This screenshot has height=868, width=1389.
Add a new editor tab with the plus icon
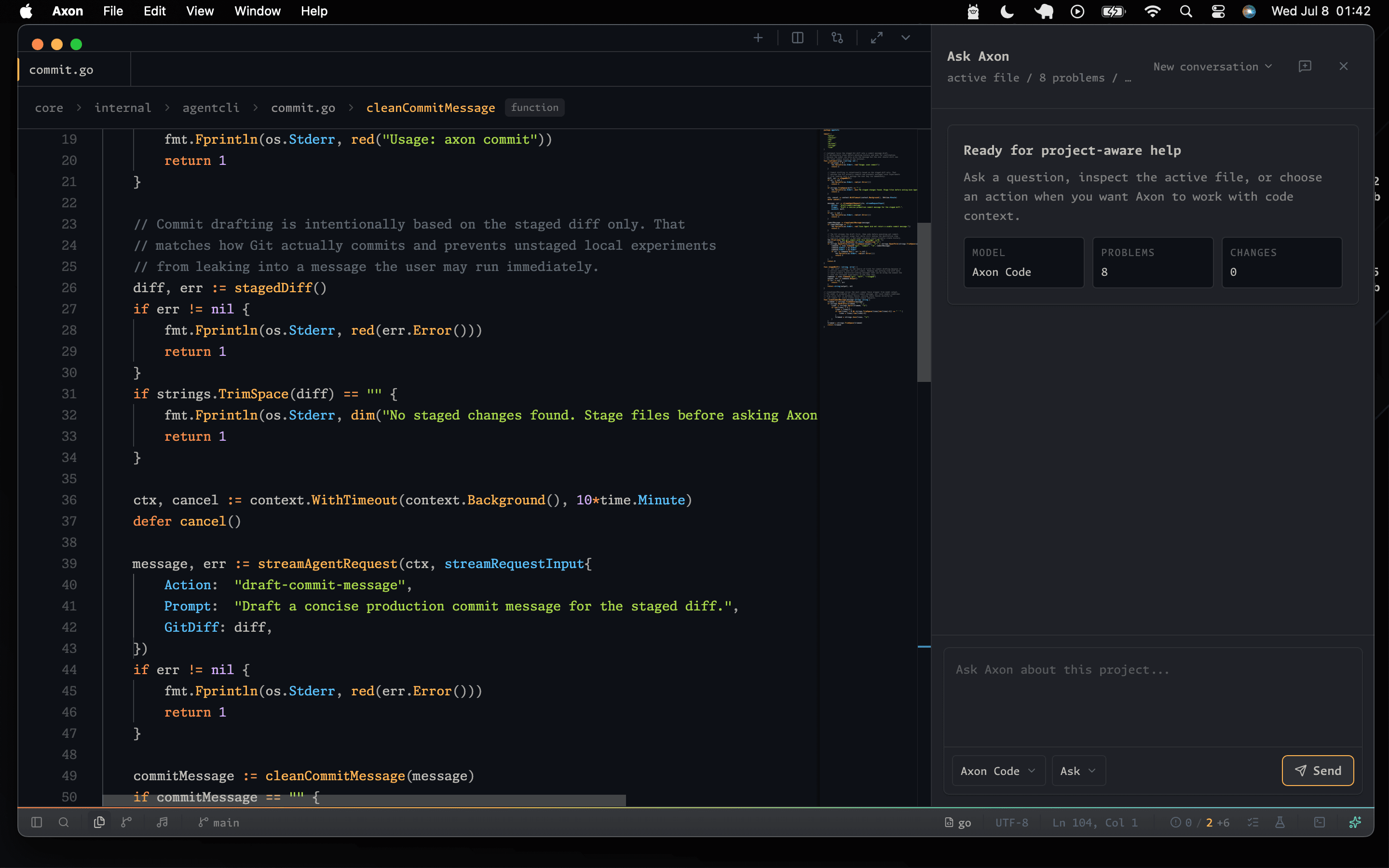tap(758, 38)
